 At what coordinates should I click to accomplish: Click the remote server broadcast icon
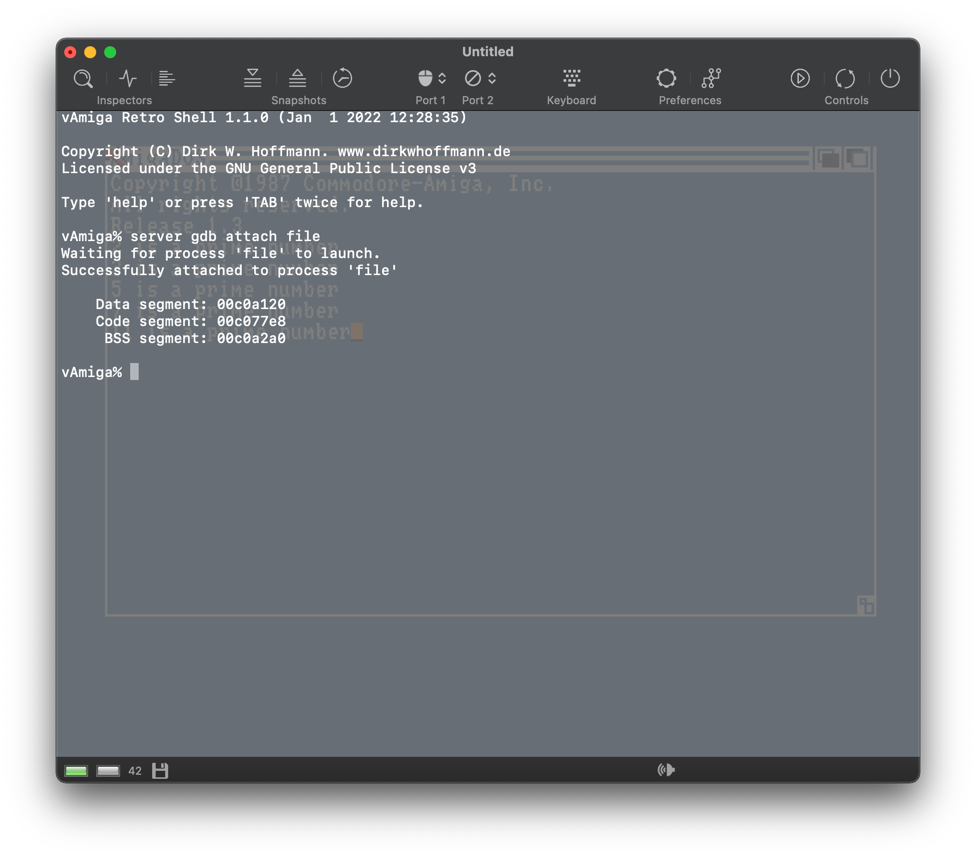tap(666, 770)
